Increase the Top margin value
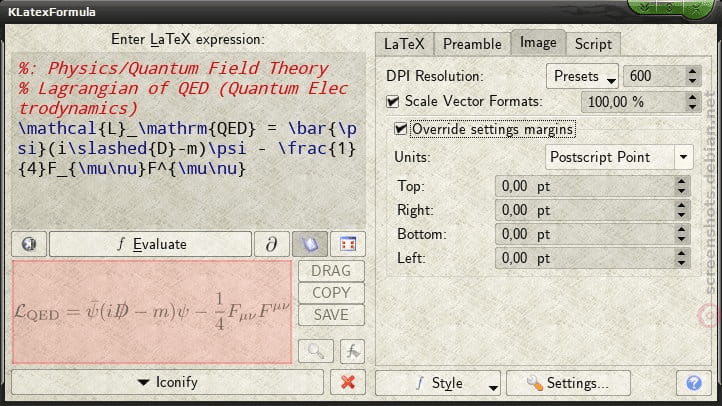The width and height of the screenshot is (722, 406). [x=681, y=181]
